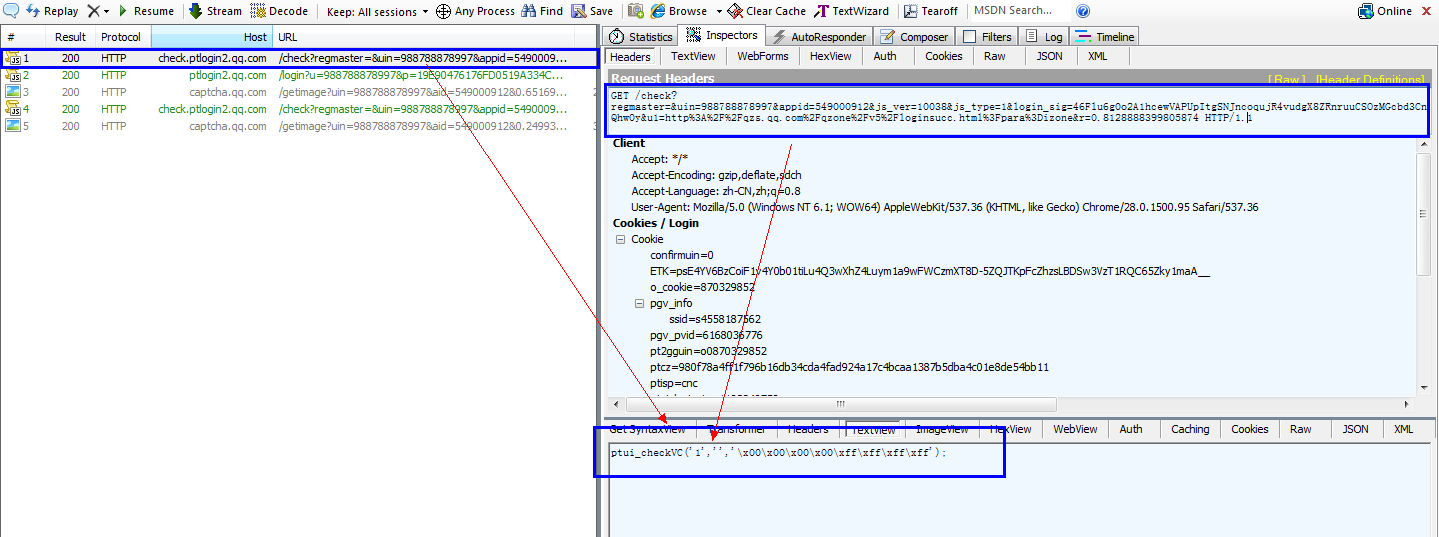Open the TextWizard tool

pyautogui.click(x=852, y=11)
